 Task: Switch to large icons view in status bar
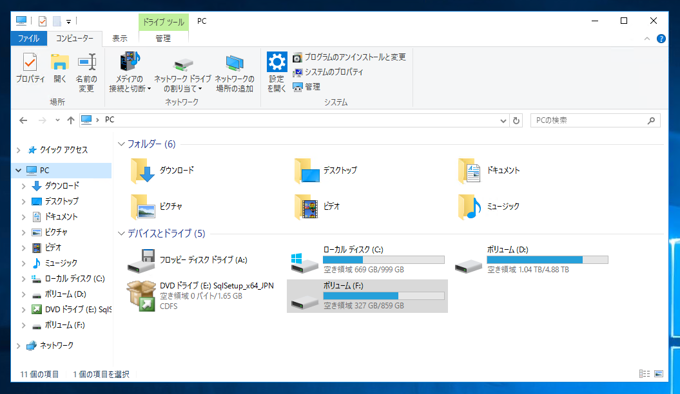[658, 374]
